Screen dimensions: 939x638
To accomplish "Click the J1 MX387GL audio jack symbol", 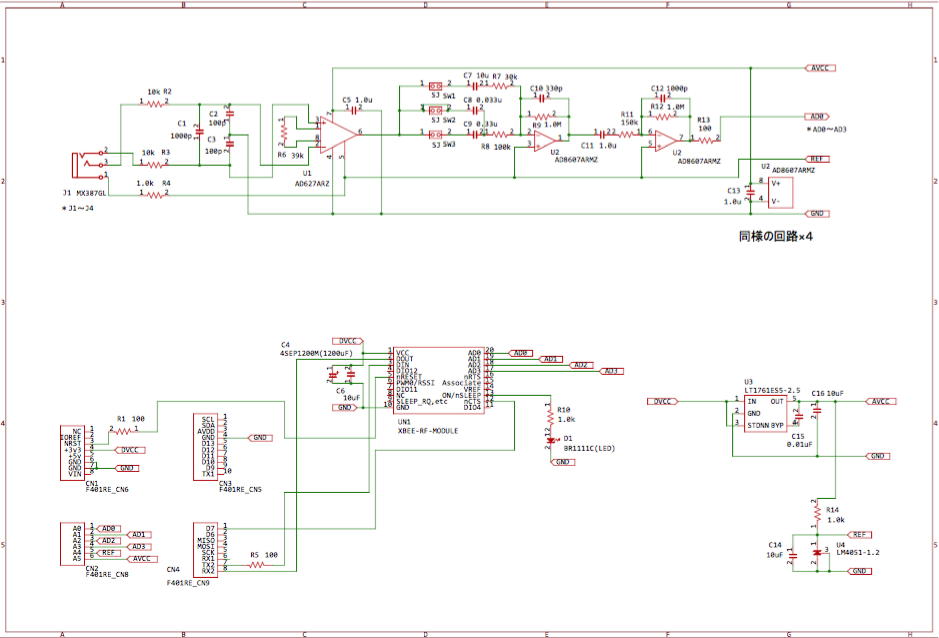I will point(88,165).
